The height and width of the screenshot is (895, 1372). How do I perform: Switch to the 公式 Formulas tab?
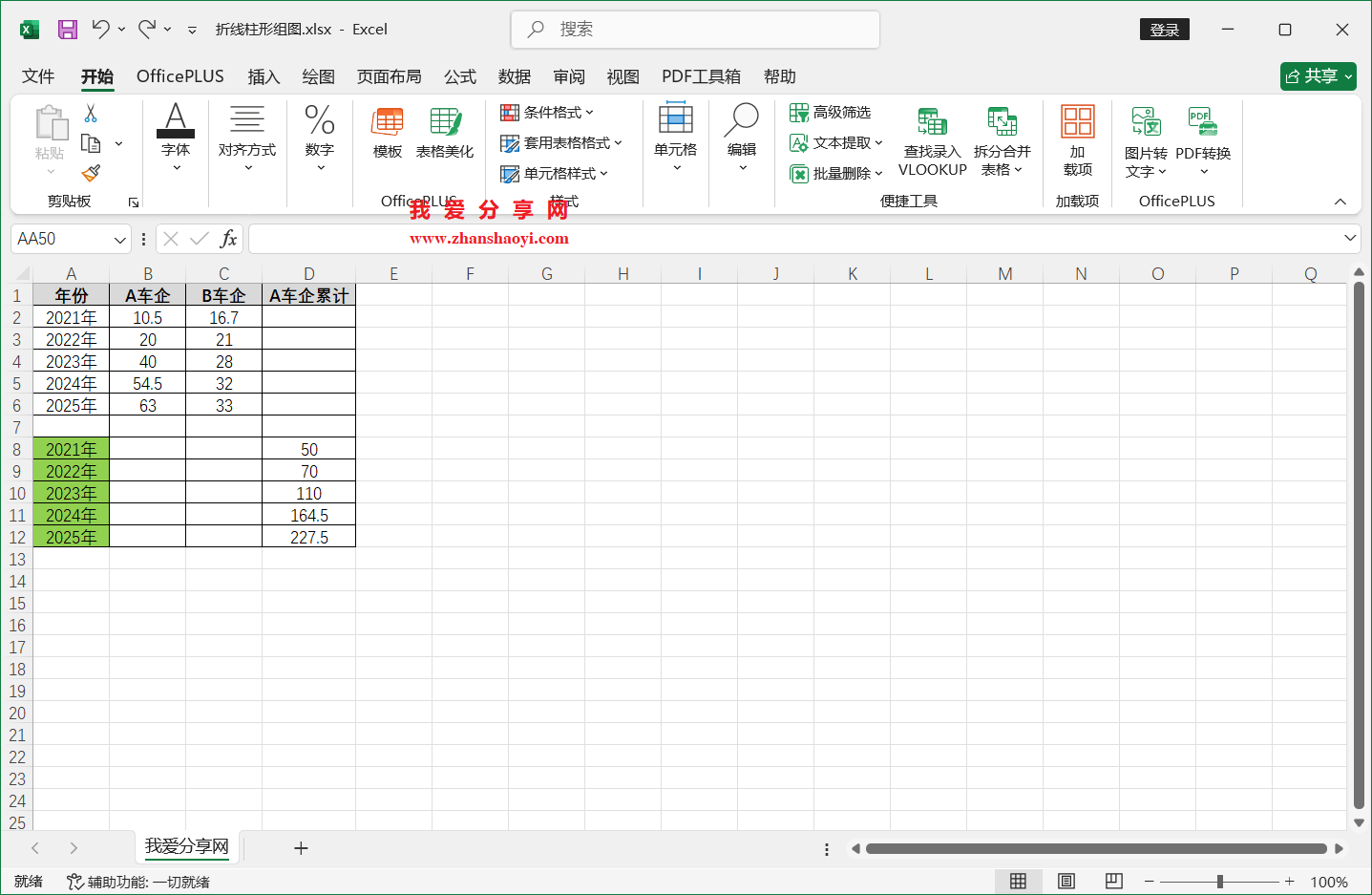(x=460, y=76)
